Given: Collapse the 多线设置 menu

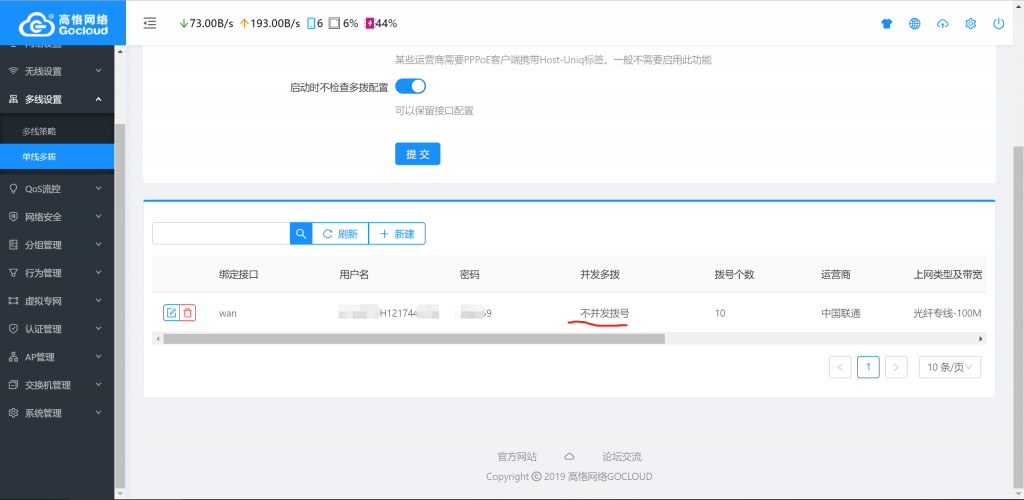Looking at the screenshot, I should tap(57, 99).
